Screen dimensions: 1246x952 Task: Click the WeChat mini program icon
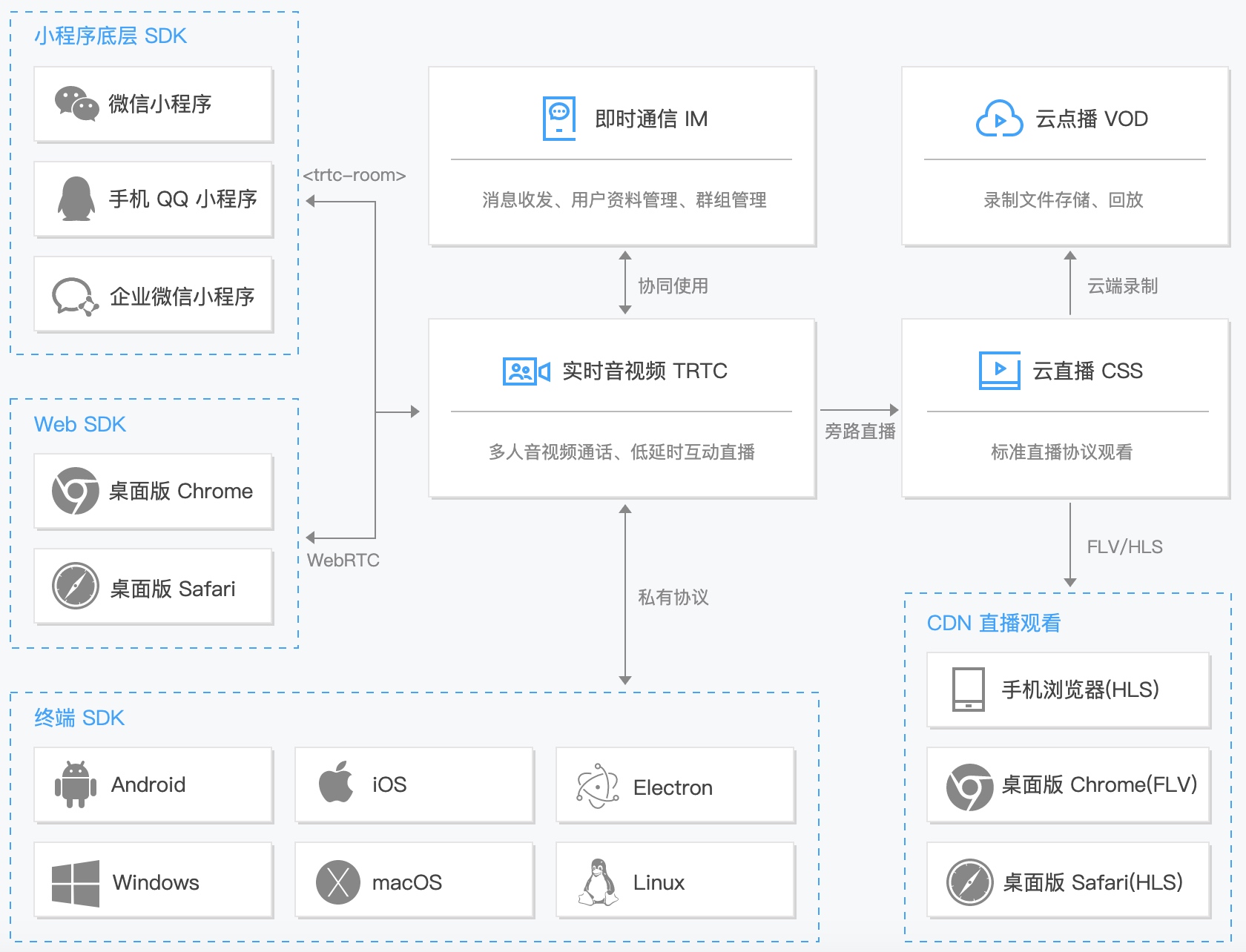point(76,104)
